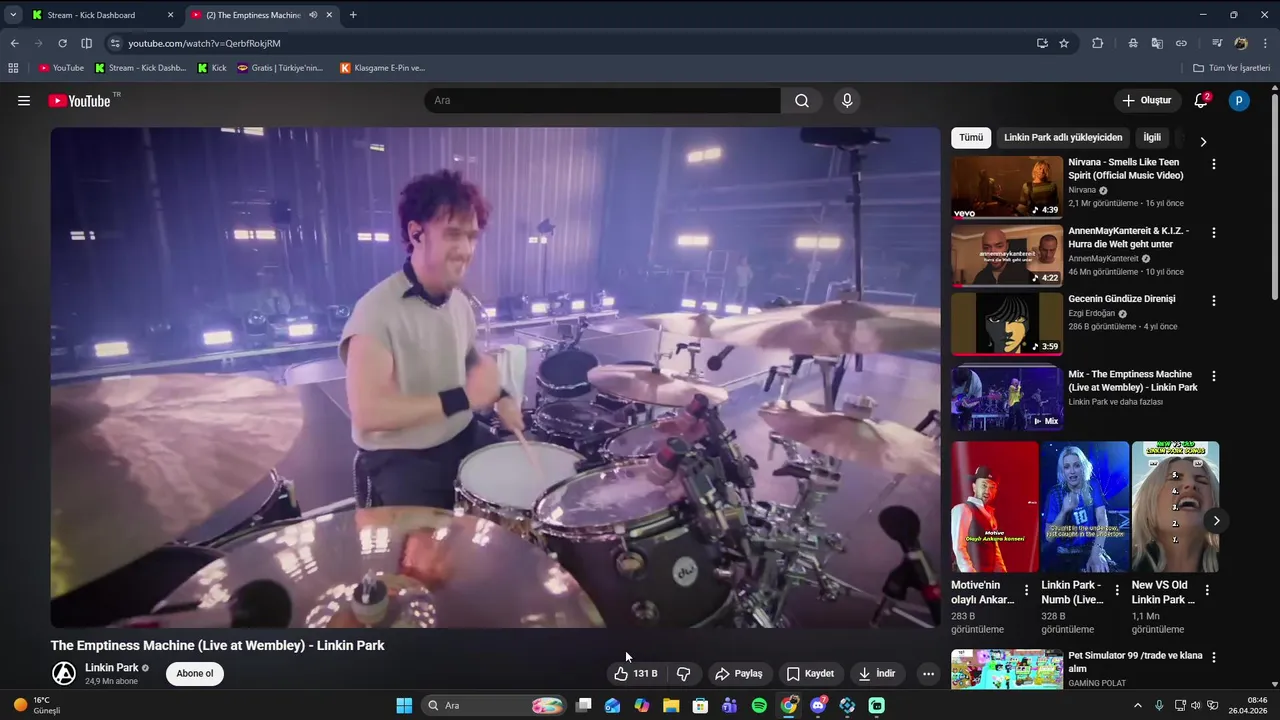Like the video with thumbs up
1280x720 pixels.
pos(636,674)
